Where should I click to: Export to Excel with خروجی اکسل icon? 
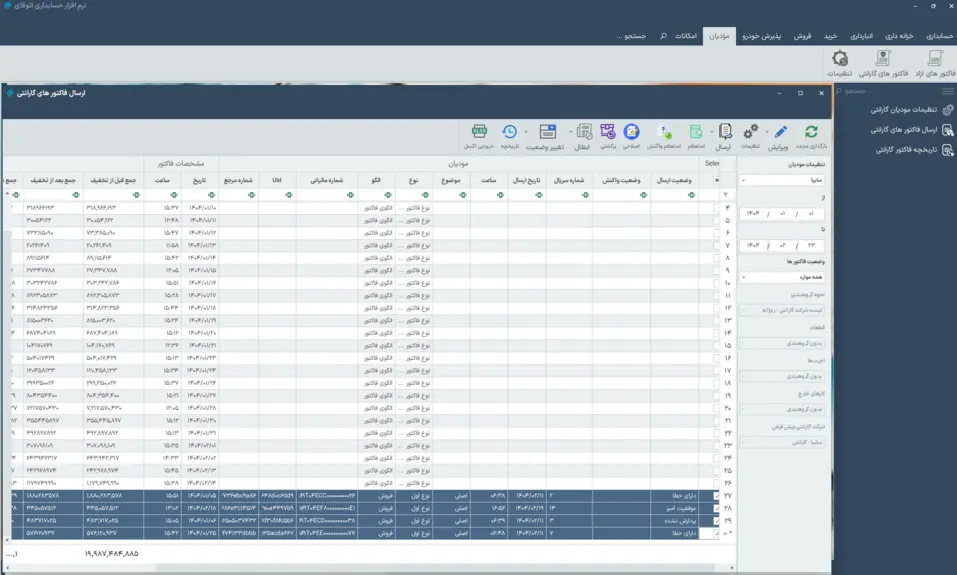pos(479,133)
